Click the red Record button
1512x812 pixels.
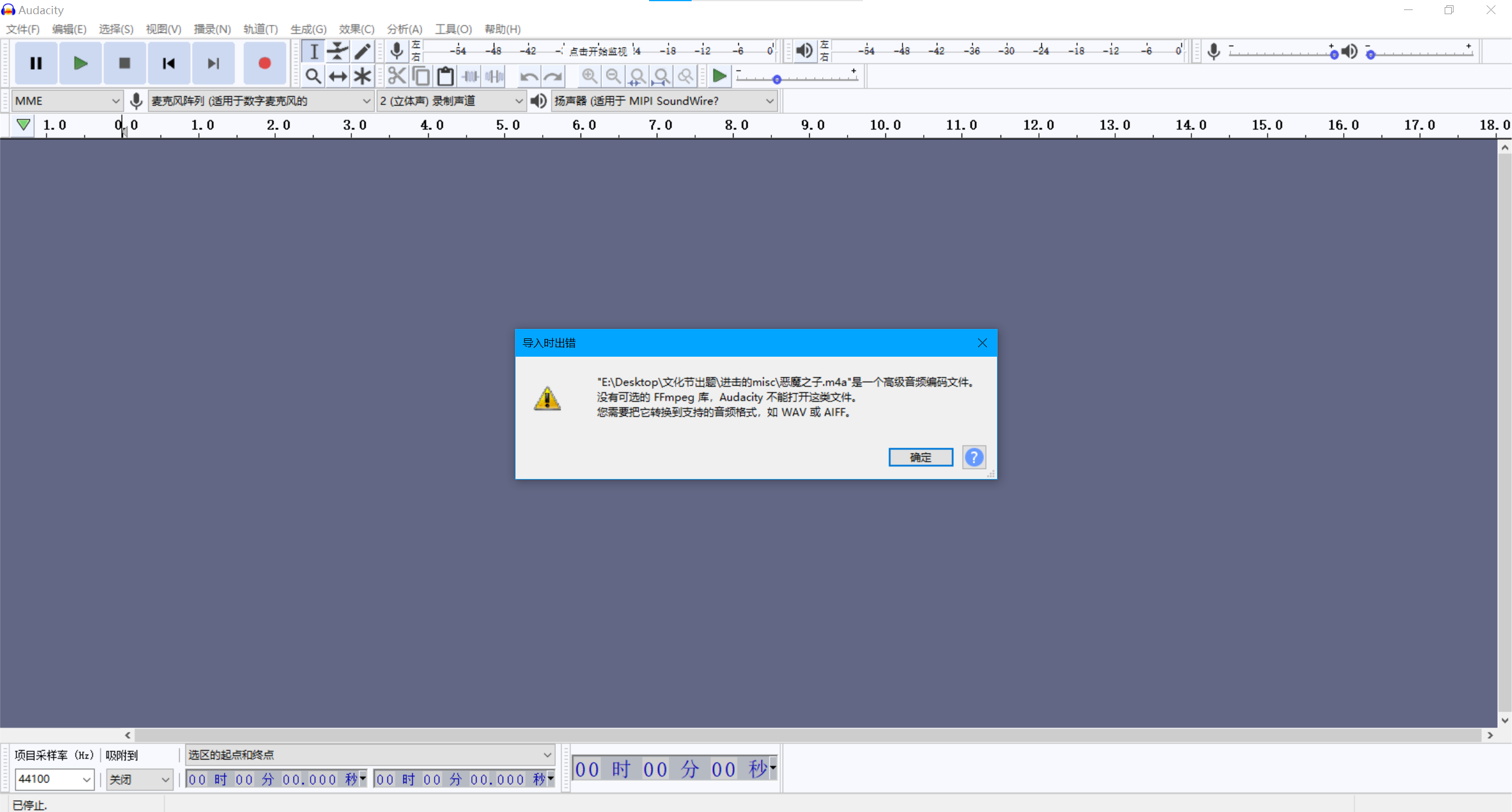[264, 63]
